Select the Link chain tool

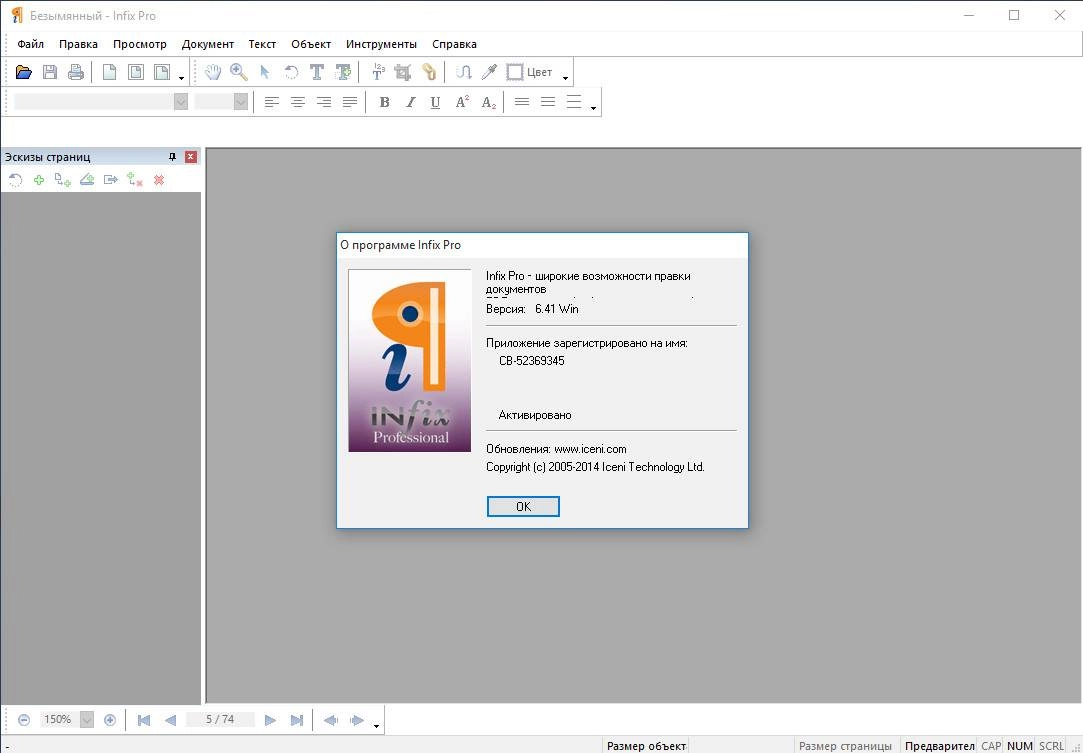pyautogui.click(x=429, y=72)
